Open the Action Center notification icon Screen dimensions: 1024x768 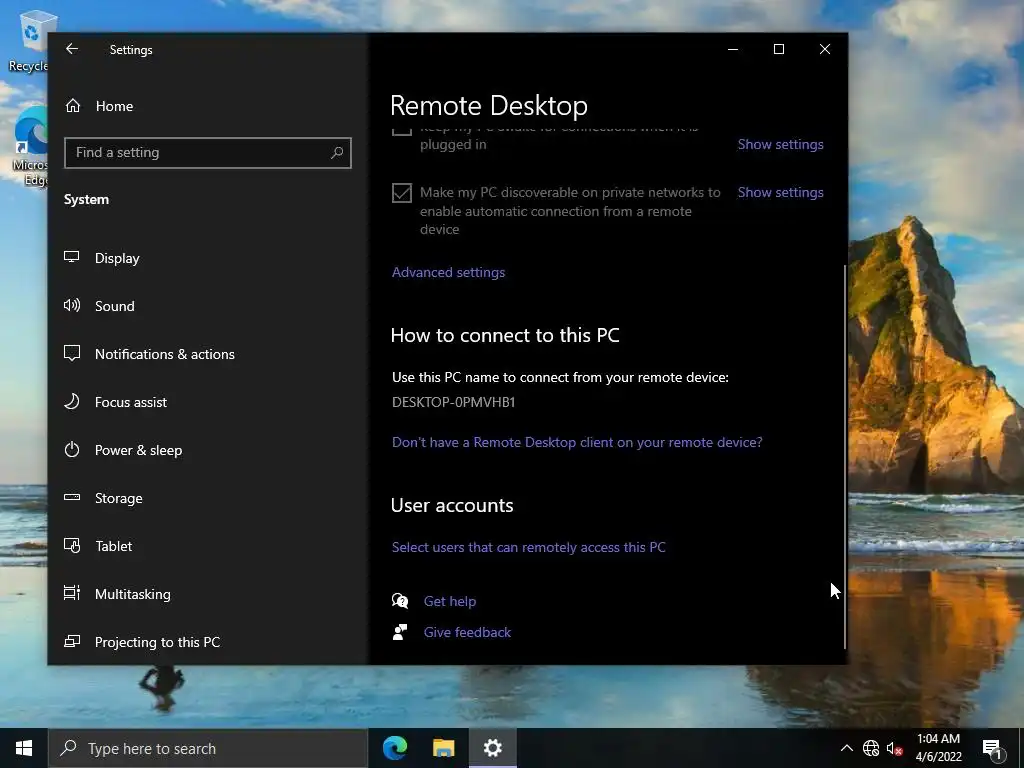click(x=992, y=748)
